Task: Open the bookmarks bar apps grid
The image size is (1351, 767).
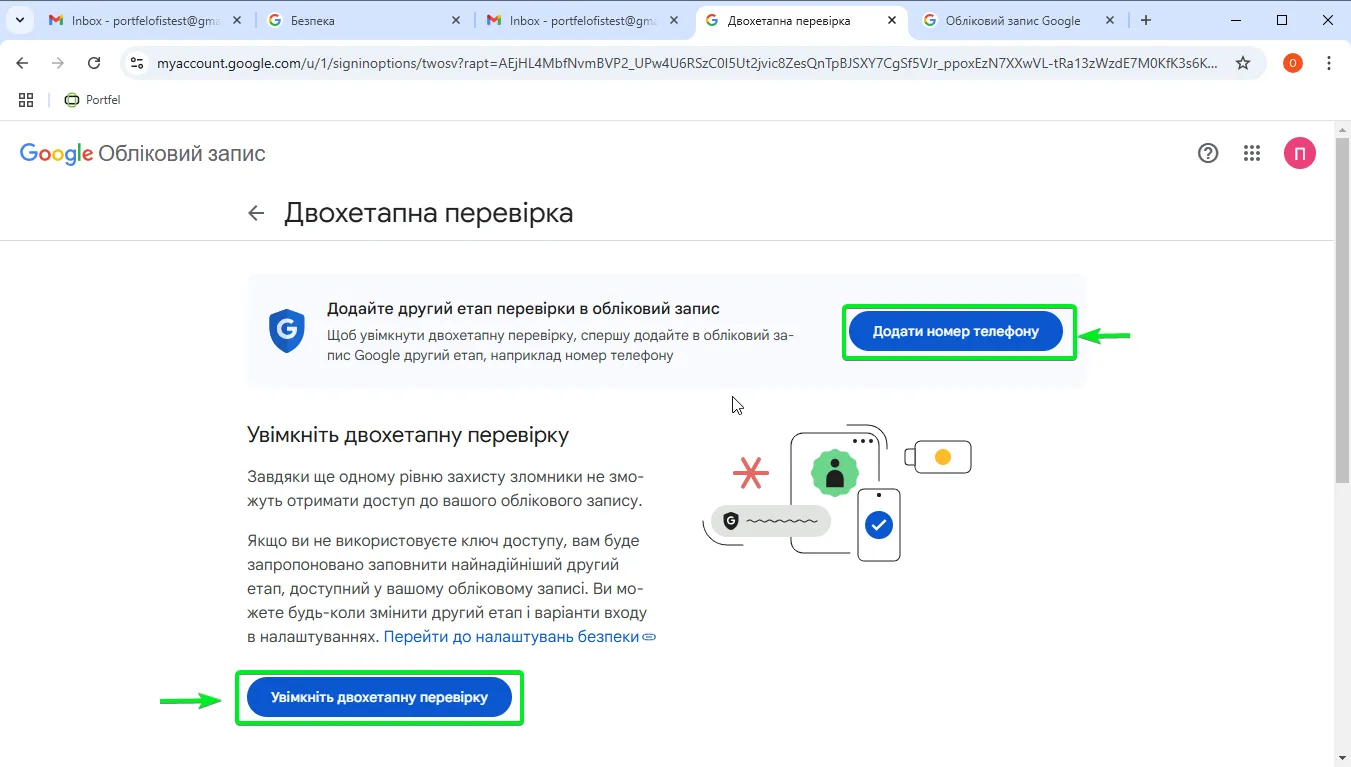Action: (x=26, y=100)
